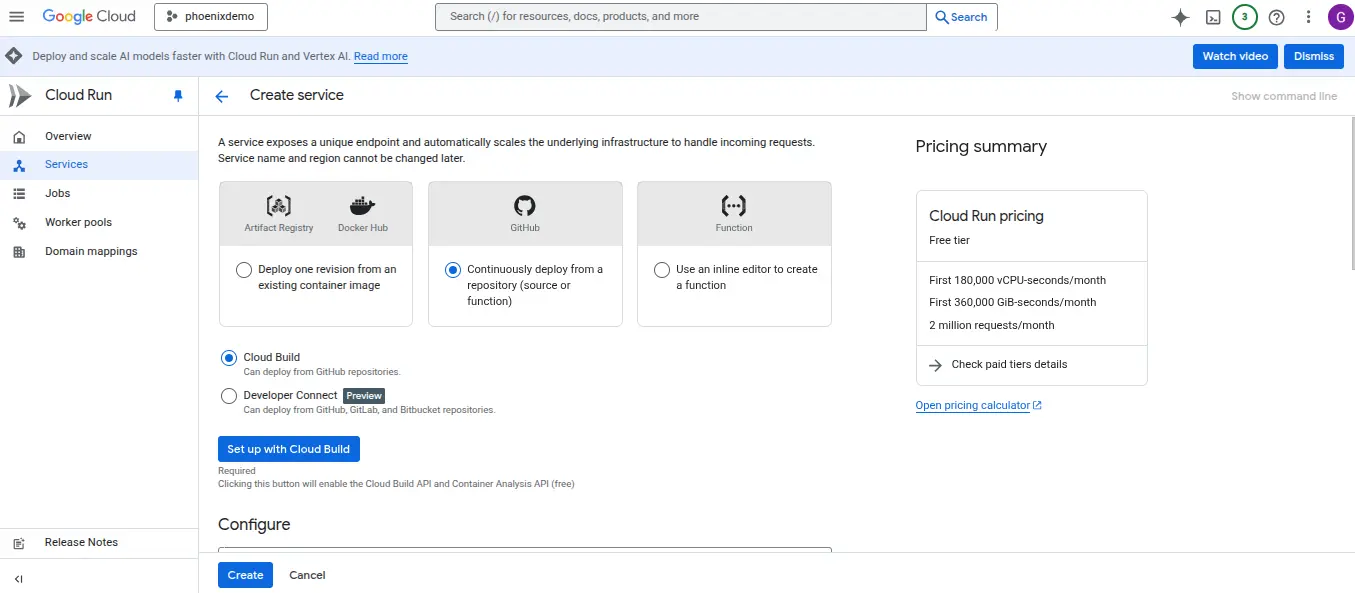Screen dimensions: 1355x593
Task: Open Jobs in the sidebar
Action: click(99, 194)
